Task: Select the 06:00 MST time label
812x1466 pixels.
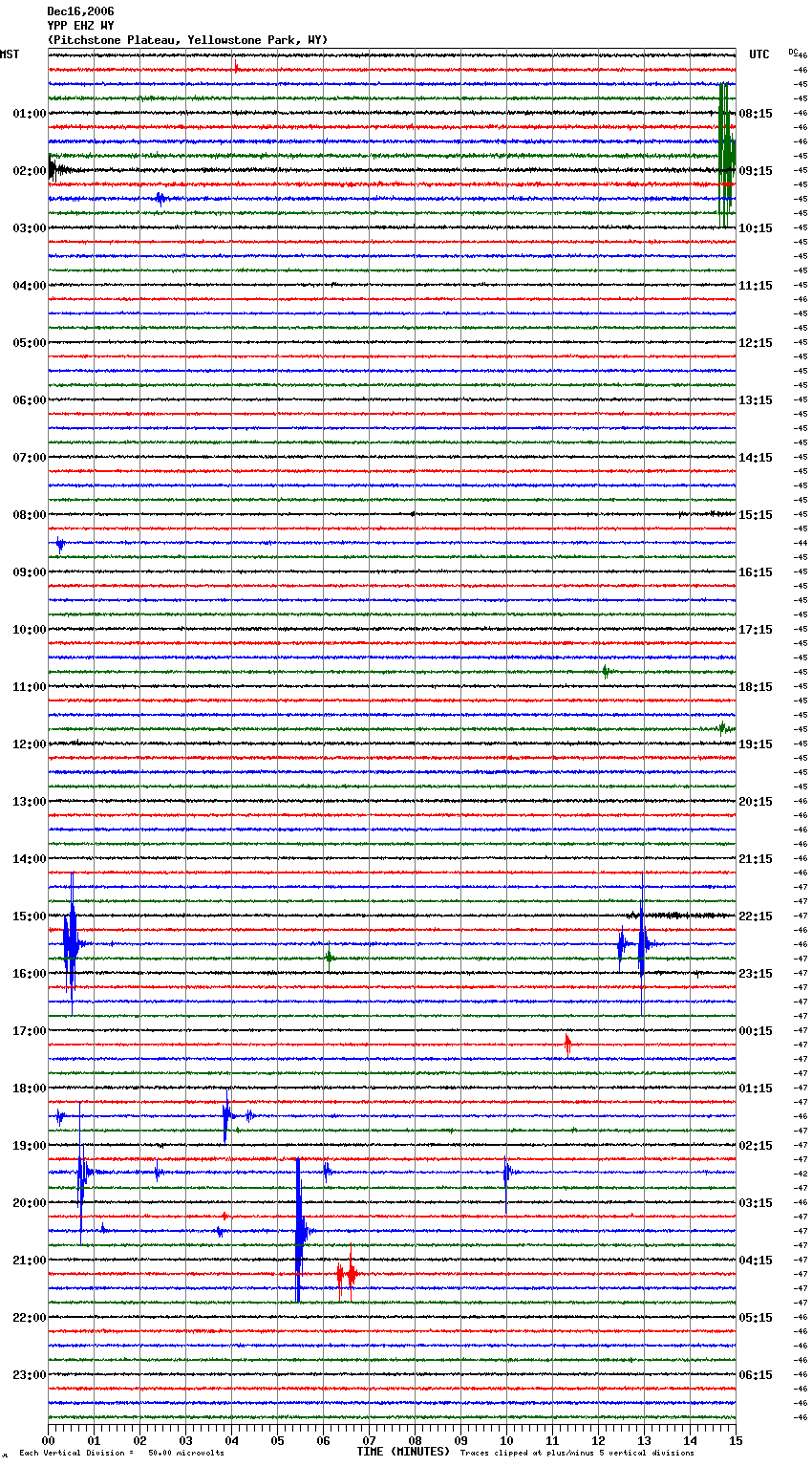Action: pyautogui.click(x=30, y=400)
